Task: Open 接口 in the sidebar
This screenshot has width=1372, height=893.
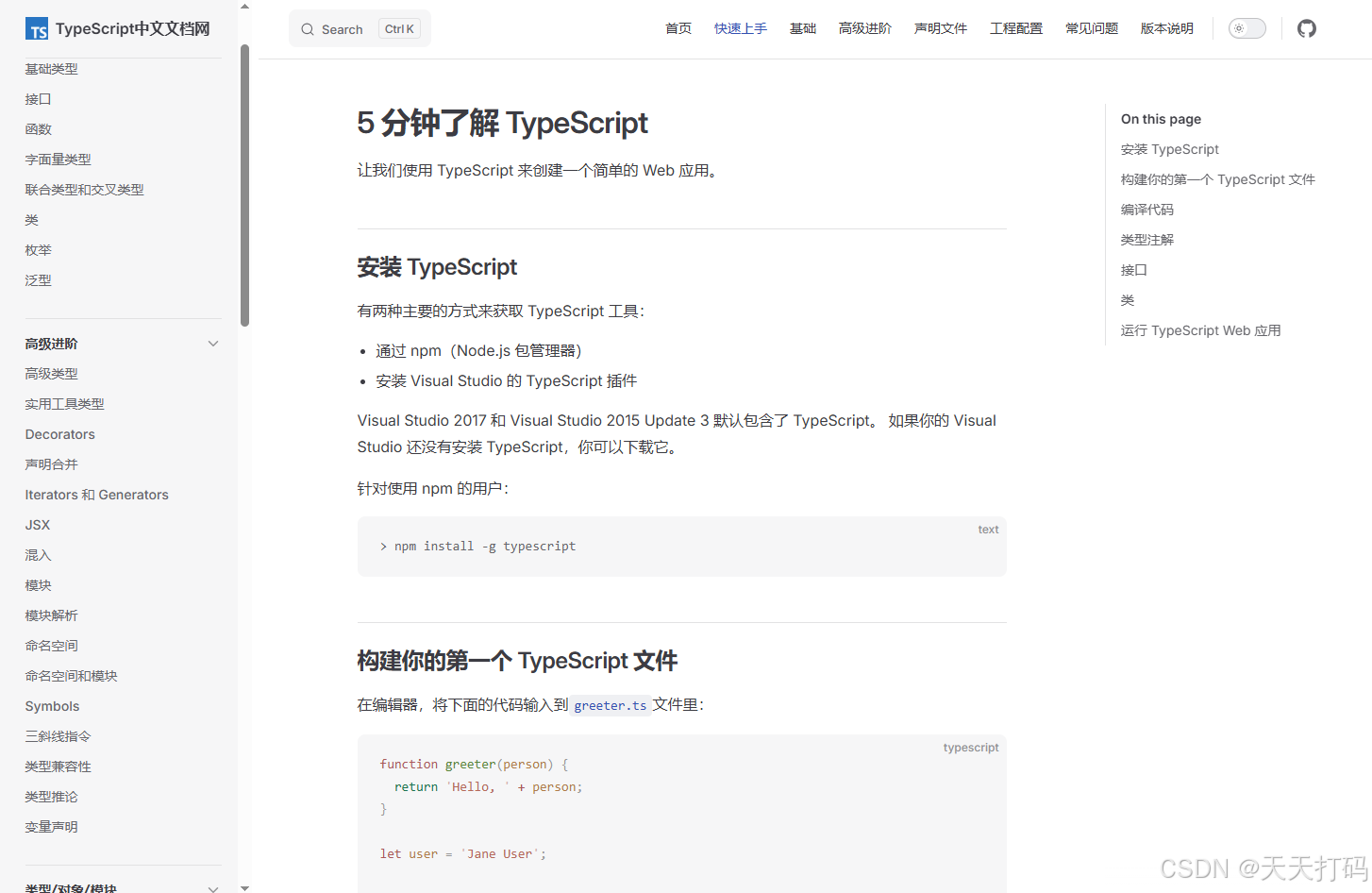Action: click(39, 99)
